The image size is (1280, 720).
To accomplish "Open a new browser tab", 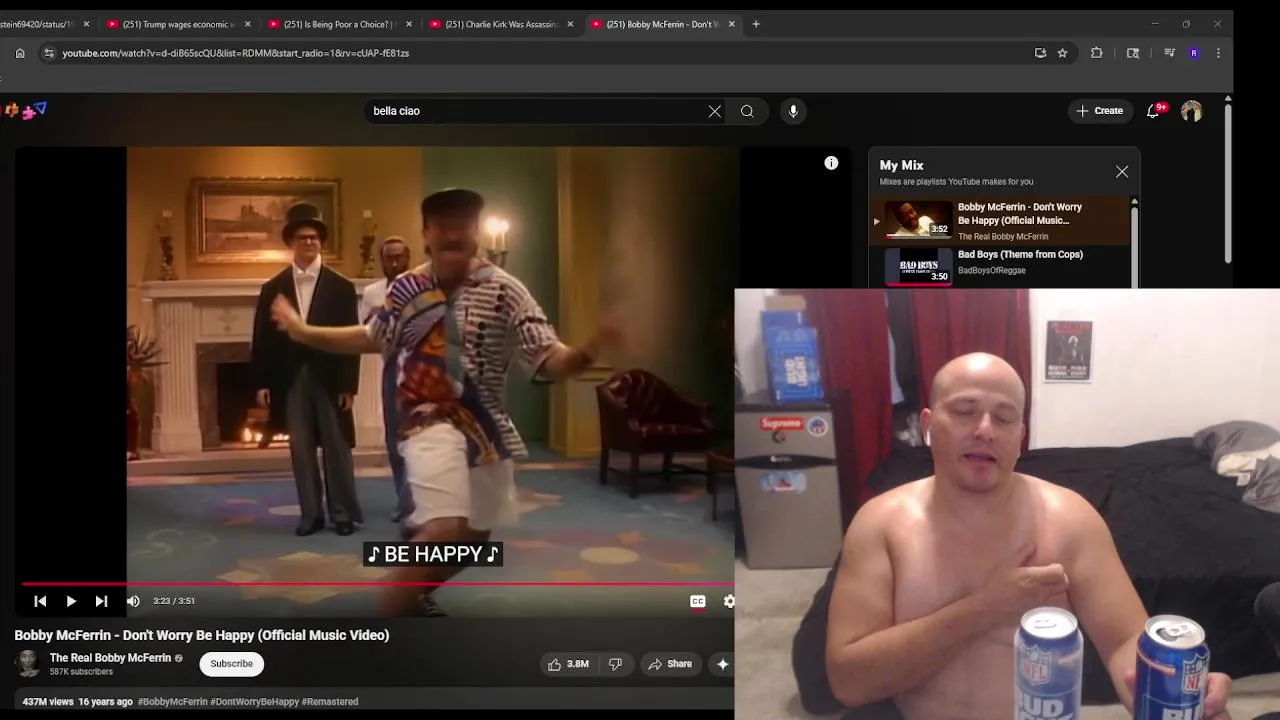I will (x=756, y=24).
